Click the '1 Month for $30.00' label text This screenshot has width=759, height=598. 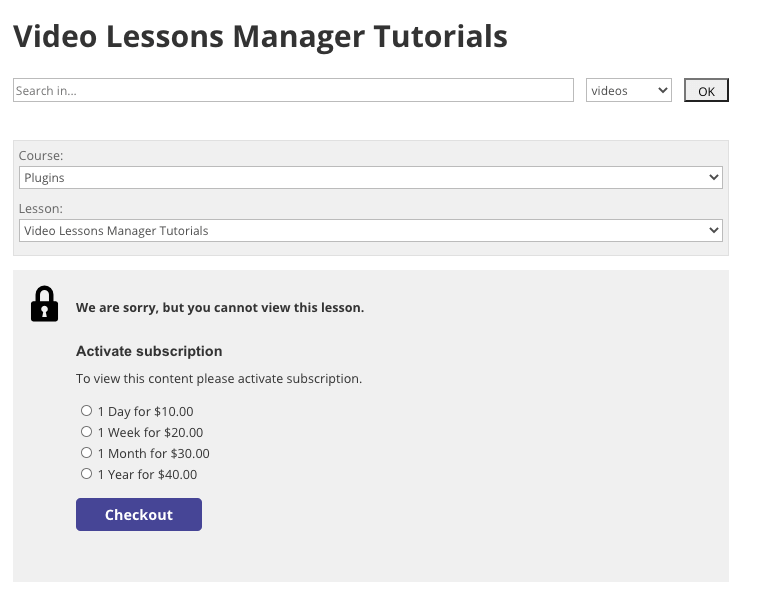[x=153, y=454]
